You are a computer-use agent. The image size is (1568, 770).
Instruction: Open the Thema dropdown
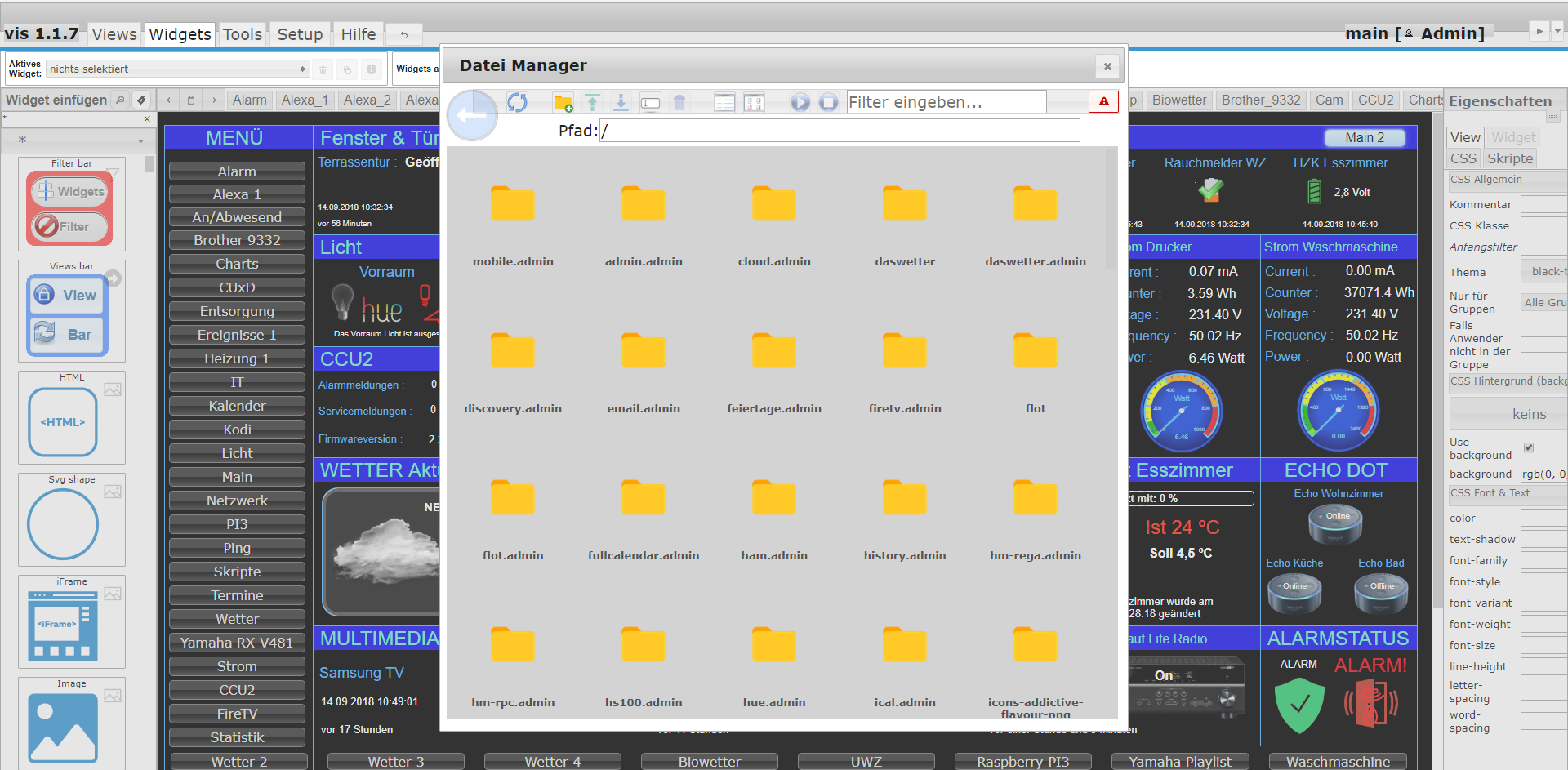1544,271
